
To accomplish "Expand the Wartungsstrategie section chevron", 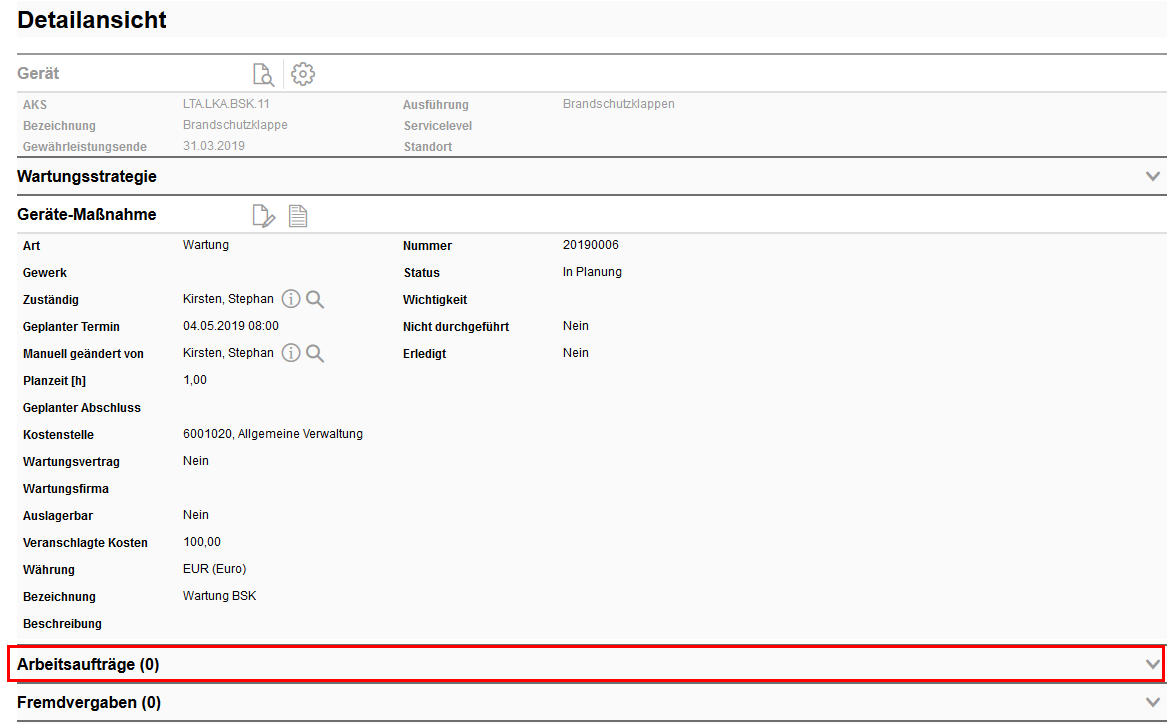I will click(x=1153, y=176).
